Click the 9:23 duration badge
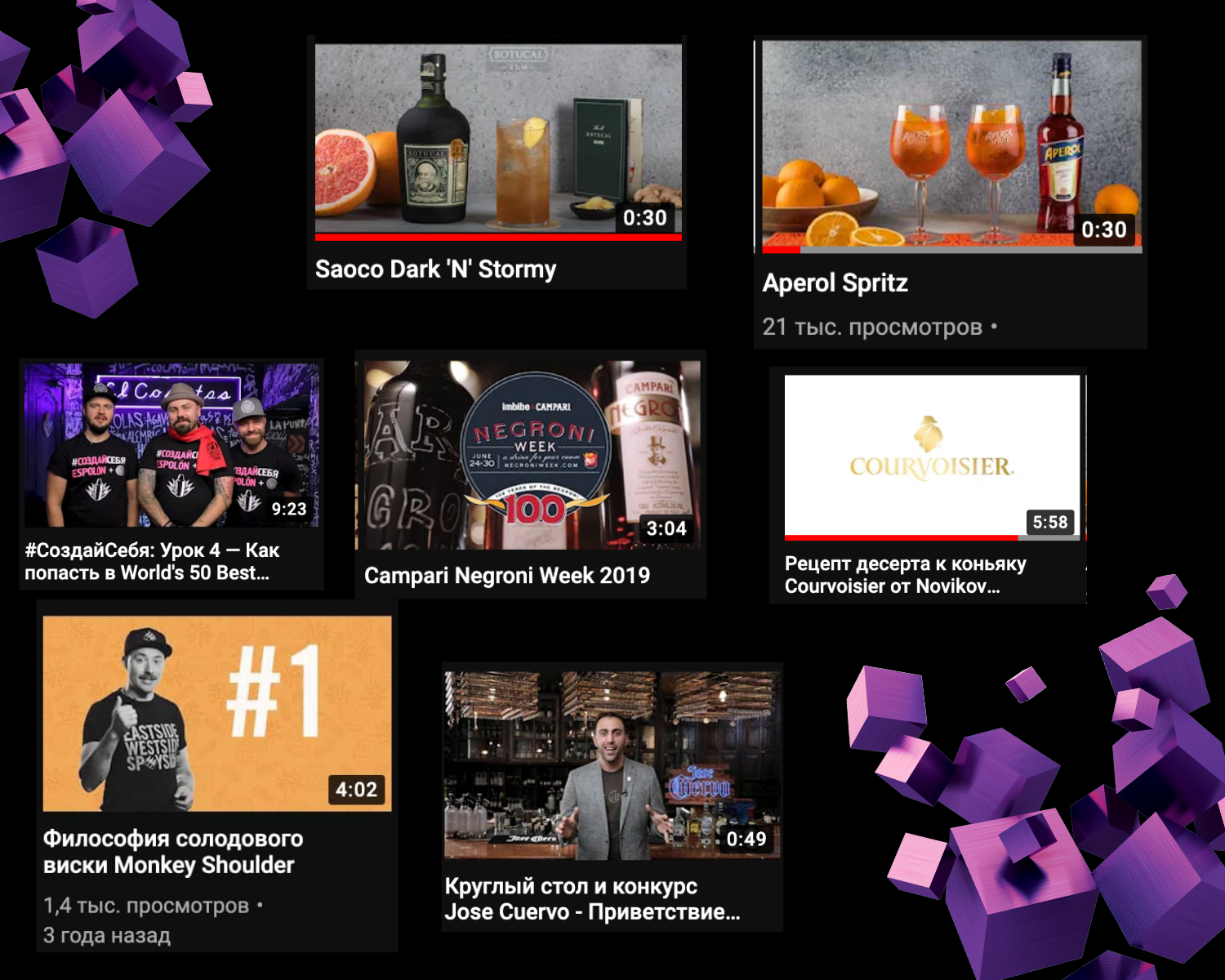This screenshot has width=1225, height=980. click(x=289, y=509)
